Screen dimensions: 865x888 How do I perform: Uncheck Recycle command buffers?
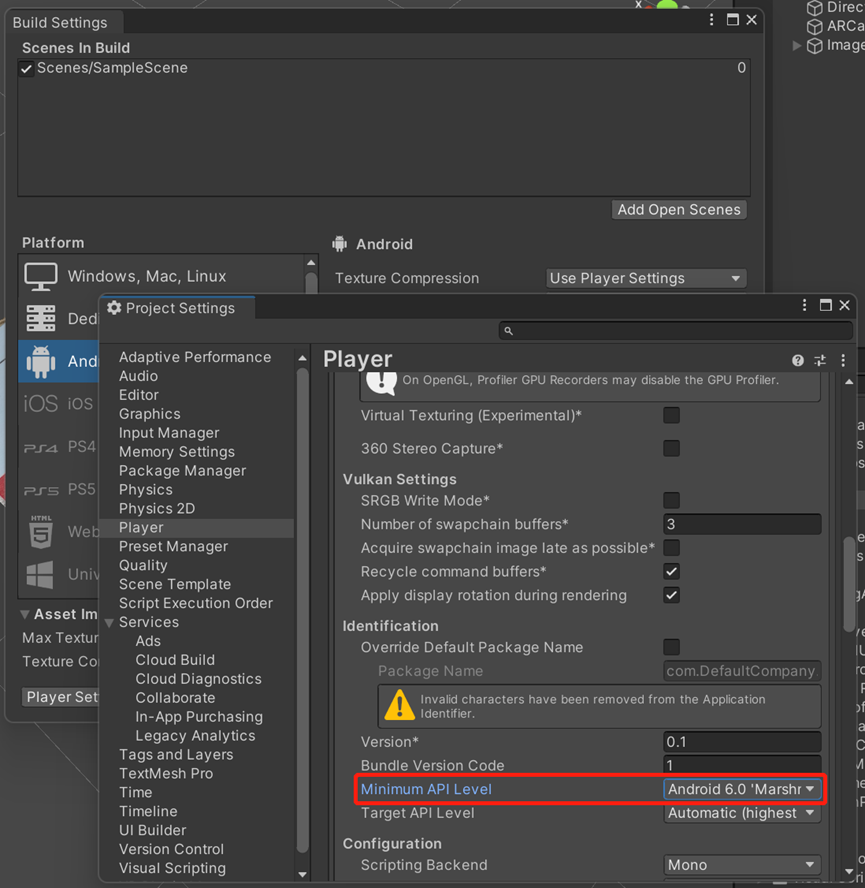point(671,571)
